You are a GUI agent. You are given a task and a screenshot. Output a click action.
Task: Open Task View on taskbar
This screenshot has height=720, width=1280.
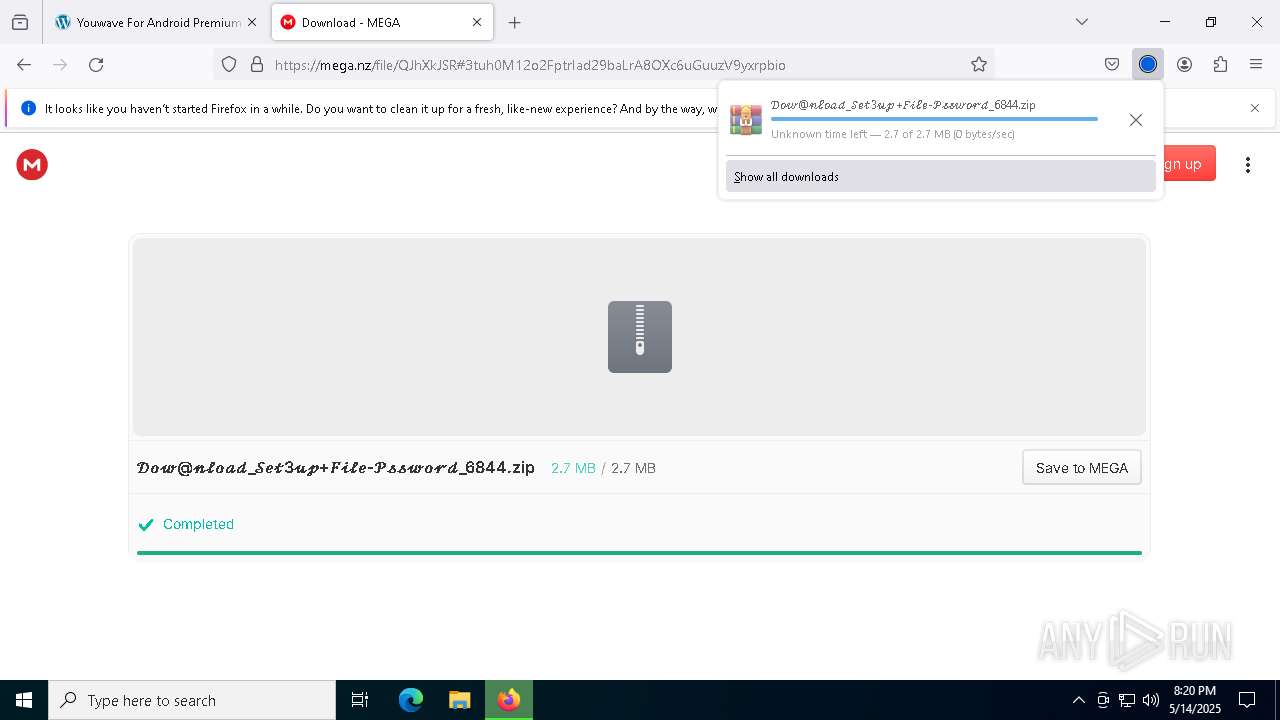click(360, 700)
